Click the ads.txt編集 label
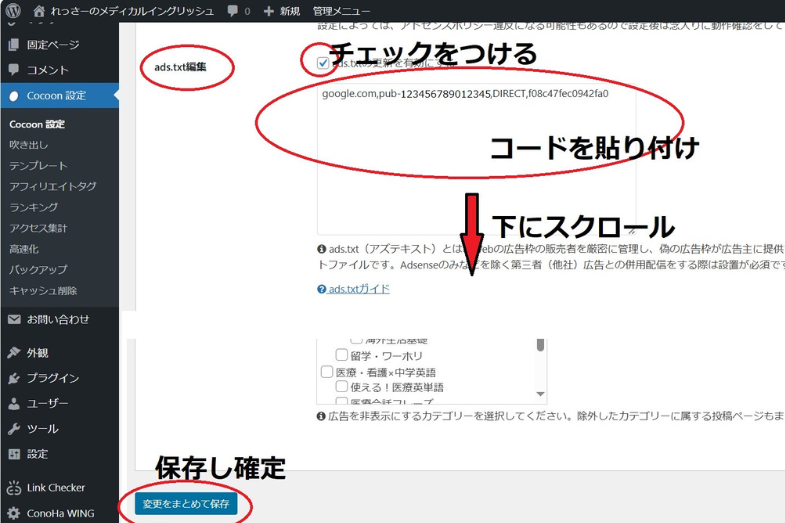Viewport: 785px width, 523px height. point(180,67)
